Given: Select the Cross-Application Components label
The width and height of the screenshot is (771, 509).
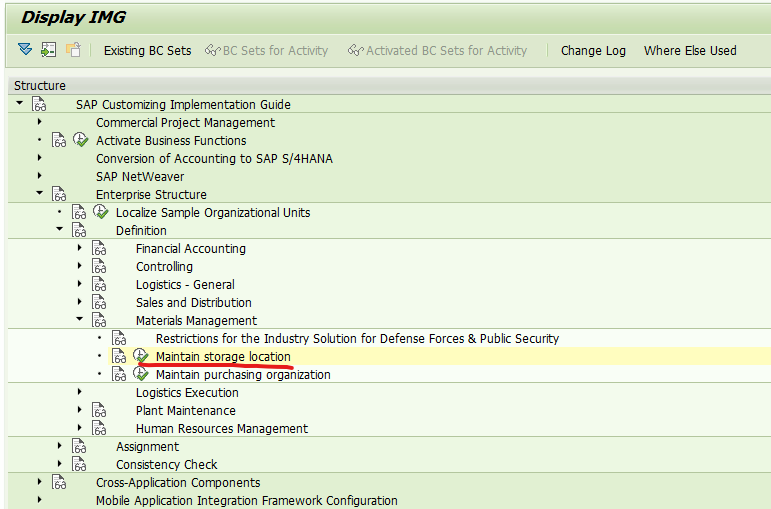Looking at the screenshot, I should [178, 483].
